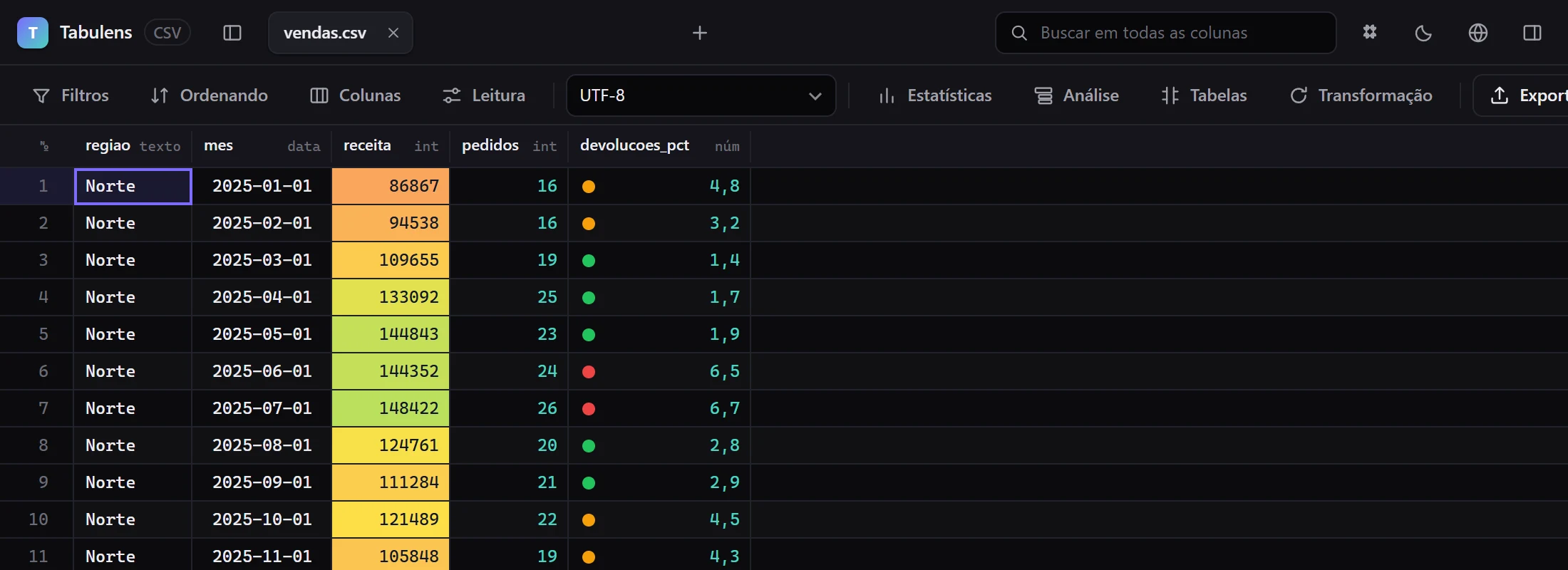The width and height of the screenshot is (1568, 570).
Task: Click the pedidos column header
Action: click(509, 146)
